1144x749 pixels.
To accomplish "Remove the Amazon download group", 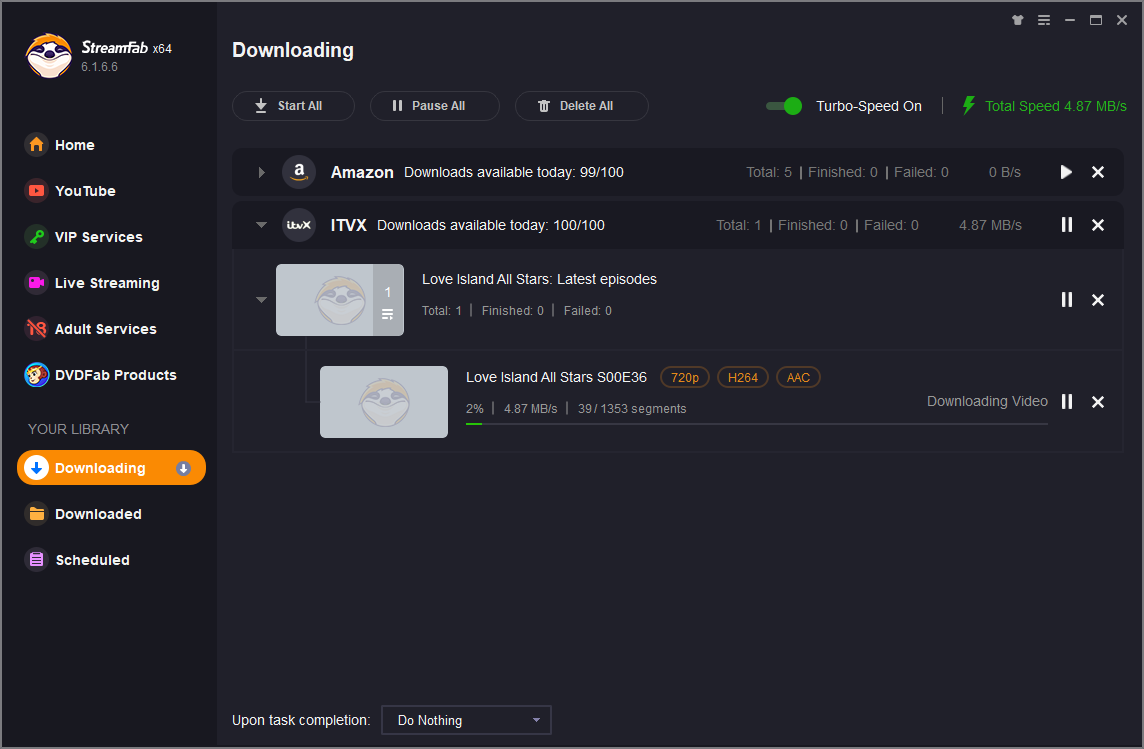I will (1098, 172).
